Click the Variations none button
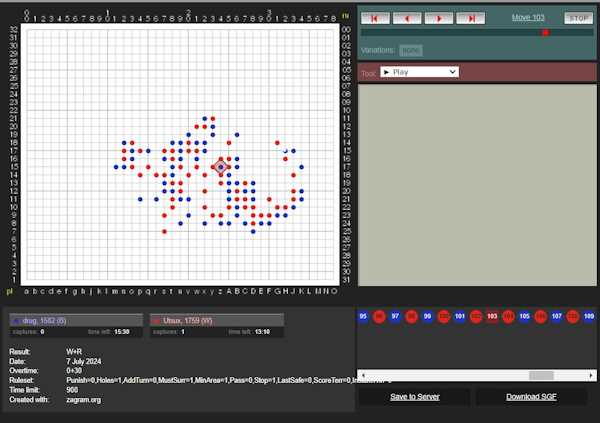 pyautogui.click(x=410, y=50)
